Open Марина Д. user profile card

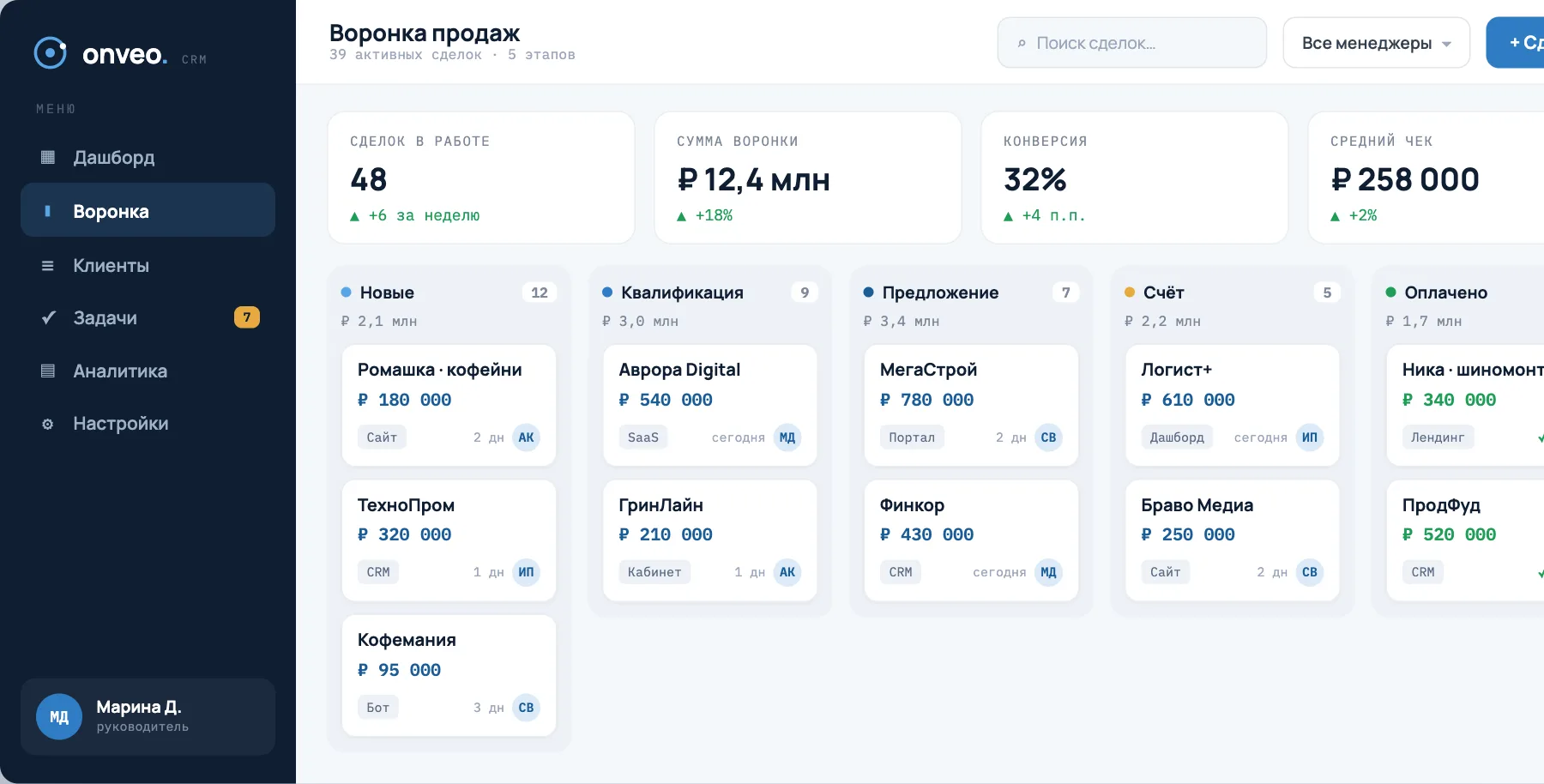click(148, 716)
